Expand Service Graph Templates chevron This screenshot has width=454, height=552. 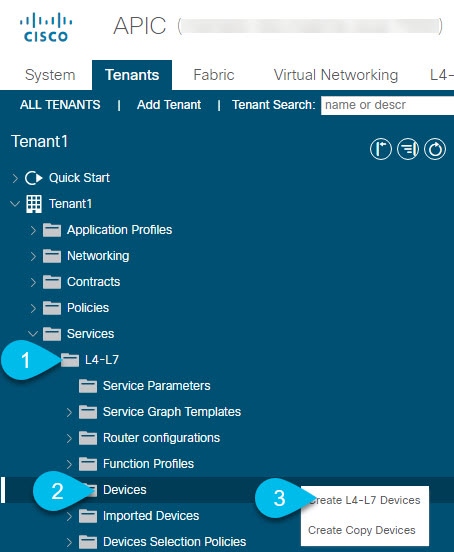69,412
